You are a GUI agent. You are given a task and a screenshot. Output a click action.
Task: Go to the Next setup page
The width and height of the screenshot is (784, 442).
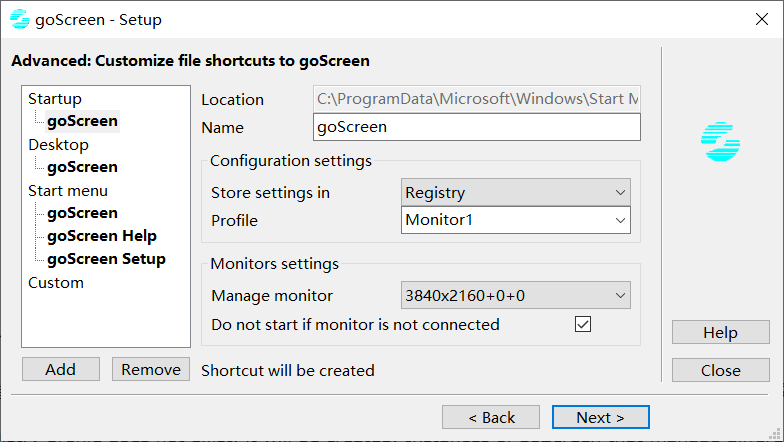pyautogui.click(x=600, y=417)
